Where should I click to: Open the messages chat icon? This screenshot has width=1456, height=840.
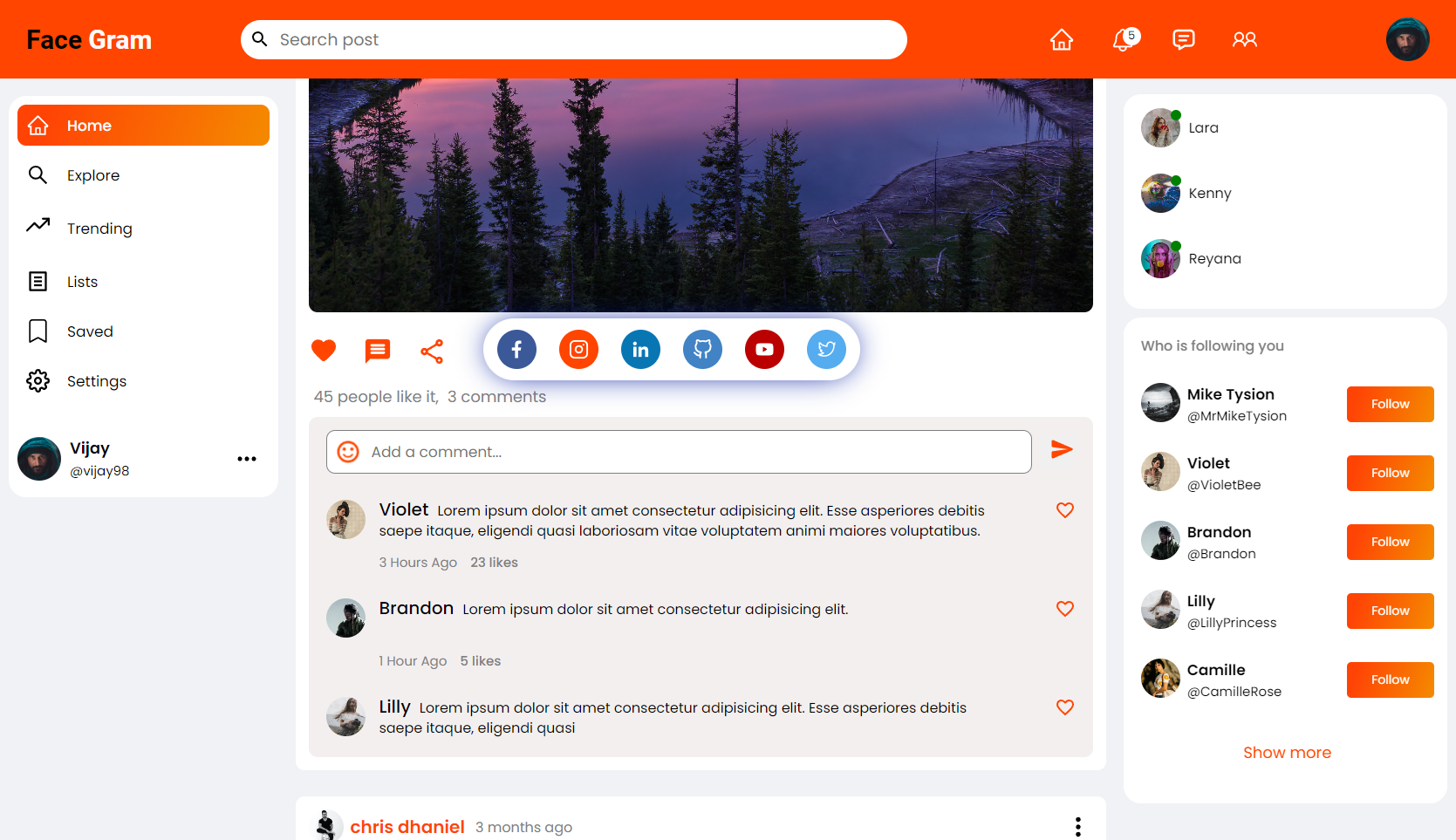point(1184,39)
